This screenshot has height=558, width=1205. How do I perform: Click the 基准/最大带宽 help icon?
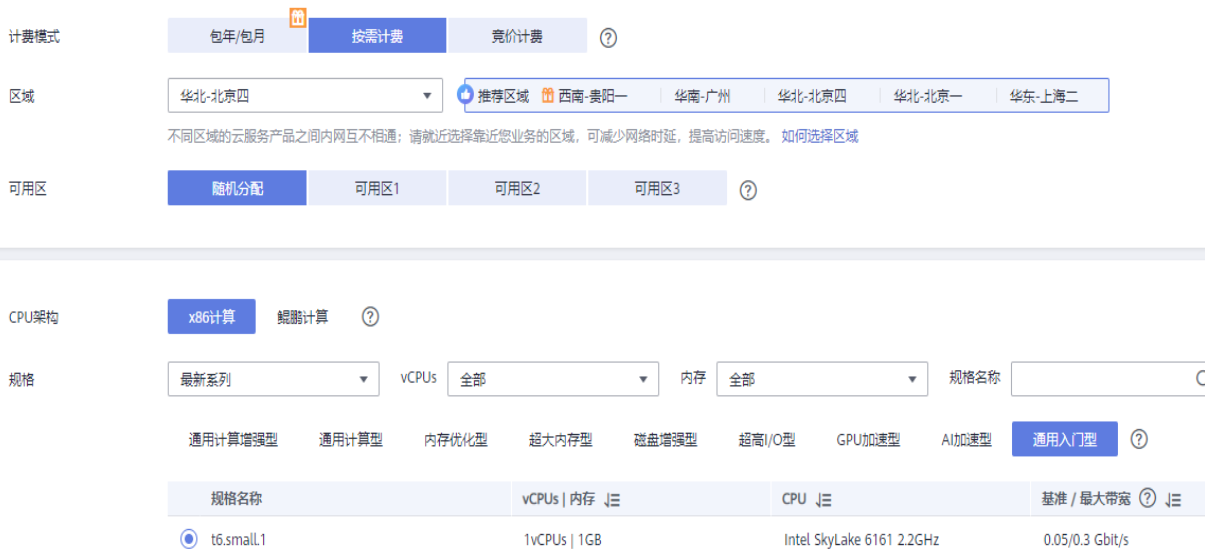pyautogui.click(x=1147, y=499)
